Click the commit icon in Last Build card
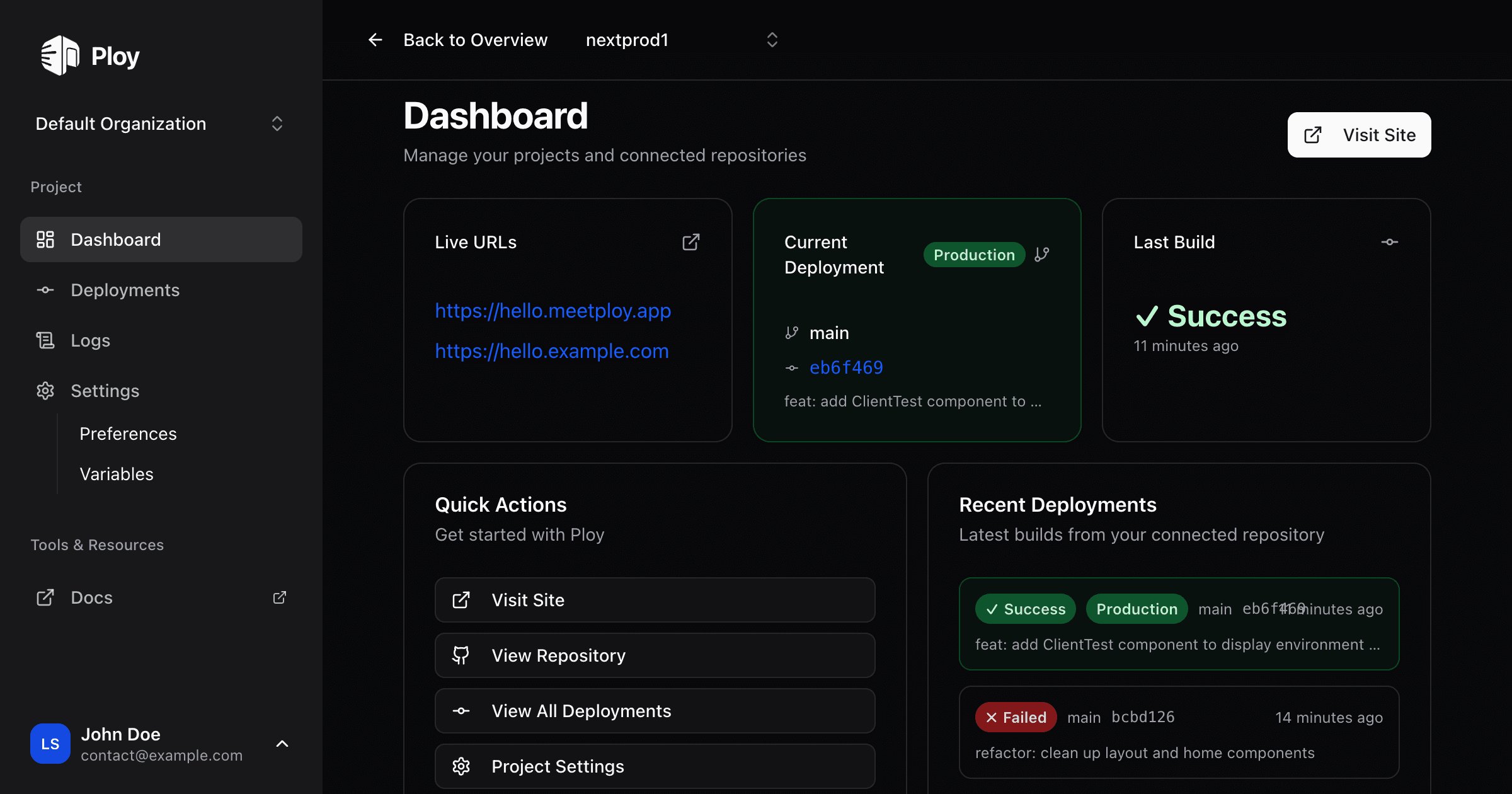Screen dimensions: 1512x794 tap(1389, 242)
